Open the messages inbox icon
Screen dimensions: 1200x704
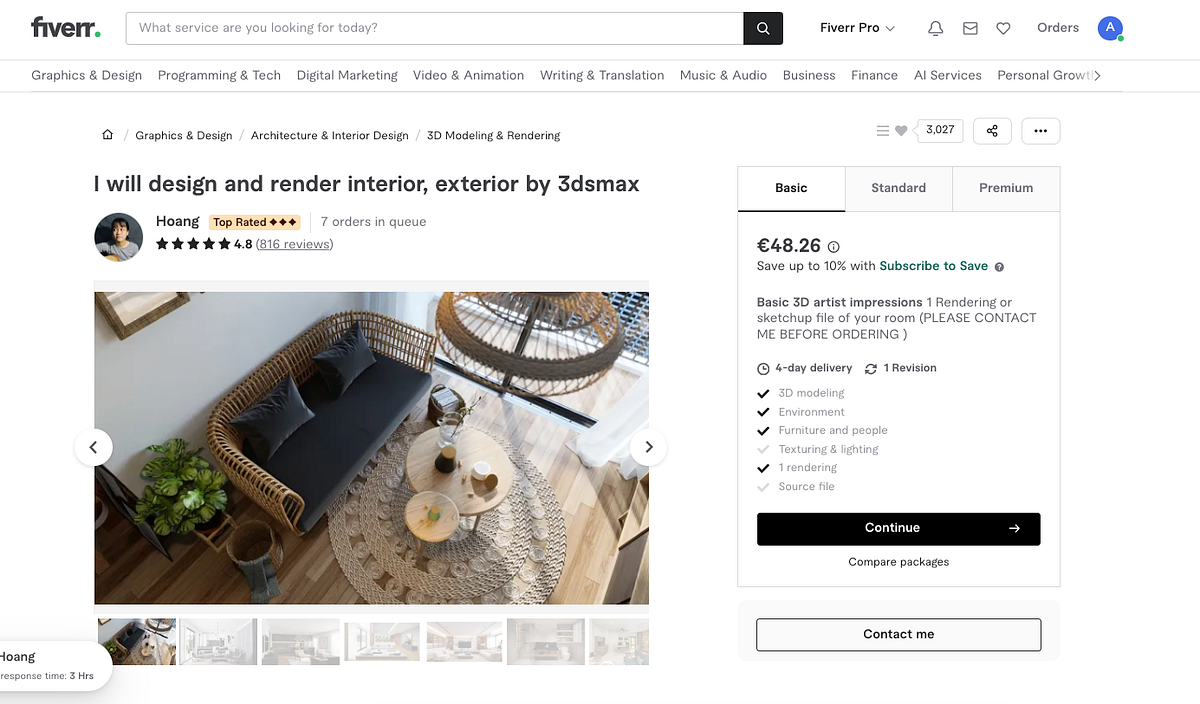pos(969,28)
